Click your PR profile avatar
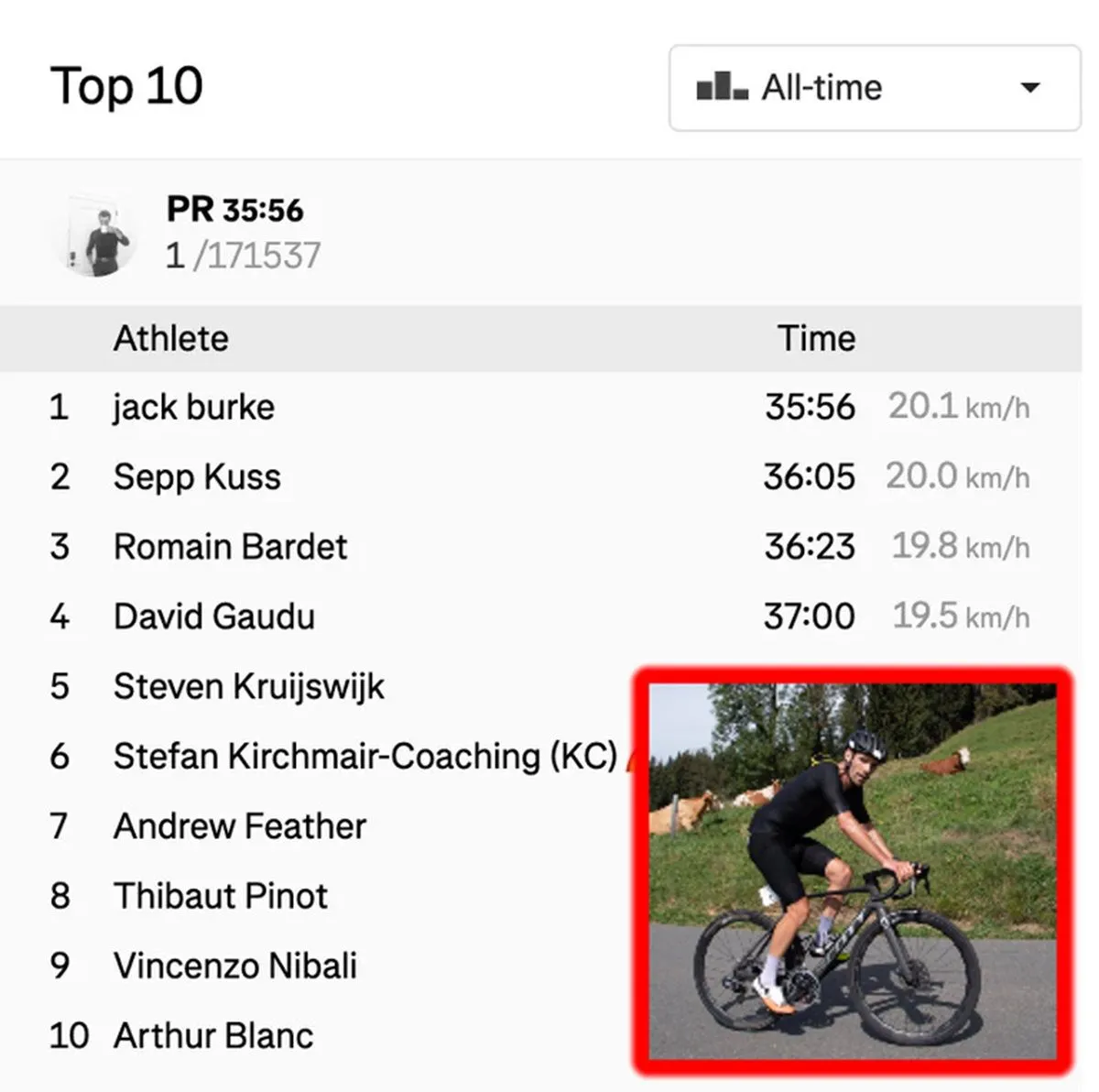 96,234
